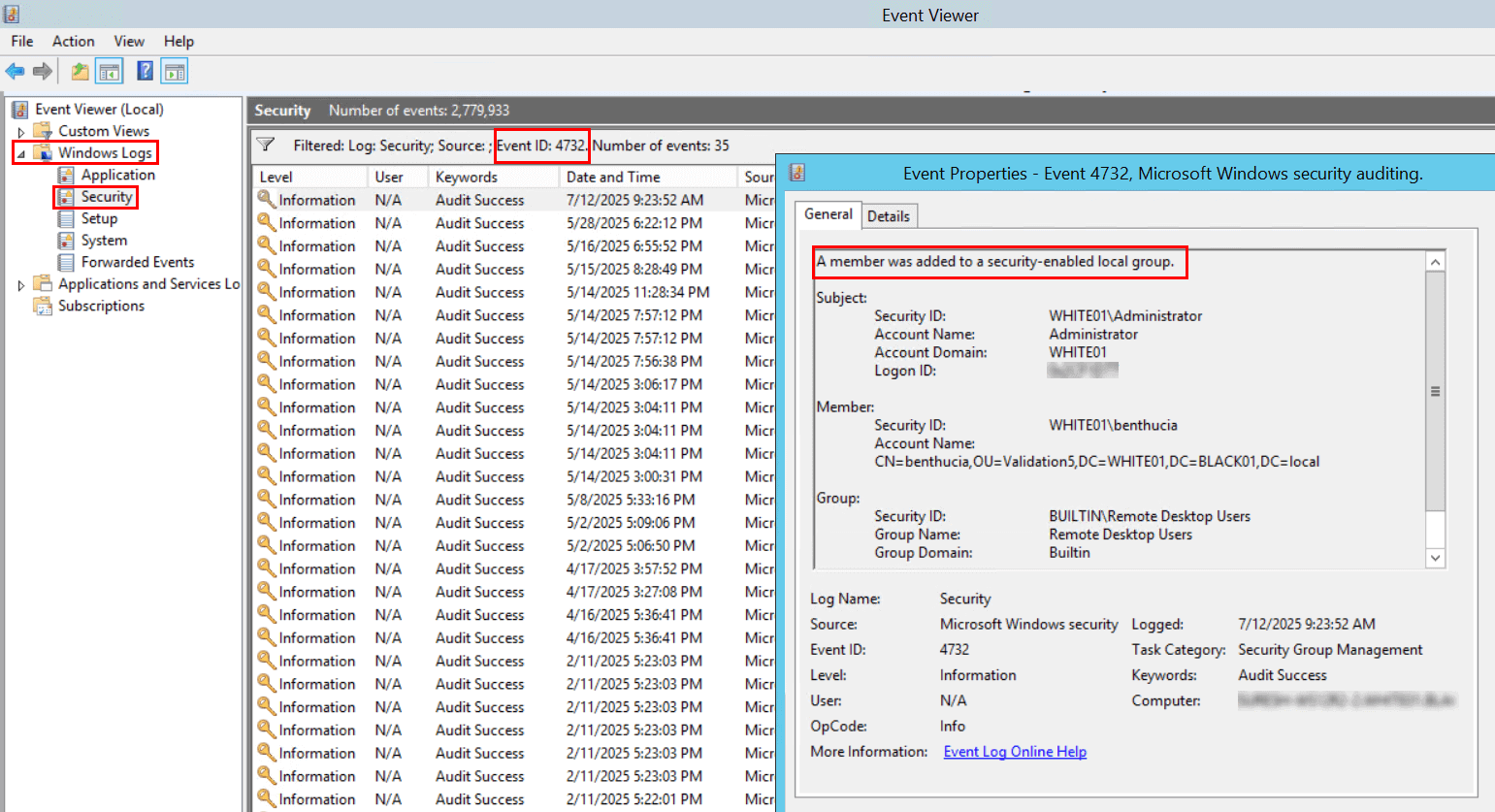Image resolution: width=1495 pixels, height=812 pixels.
Task: Show the Action pane using its toolbar icon
Action: pos(174,70)
